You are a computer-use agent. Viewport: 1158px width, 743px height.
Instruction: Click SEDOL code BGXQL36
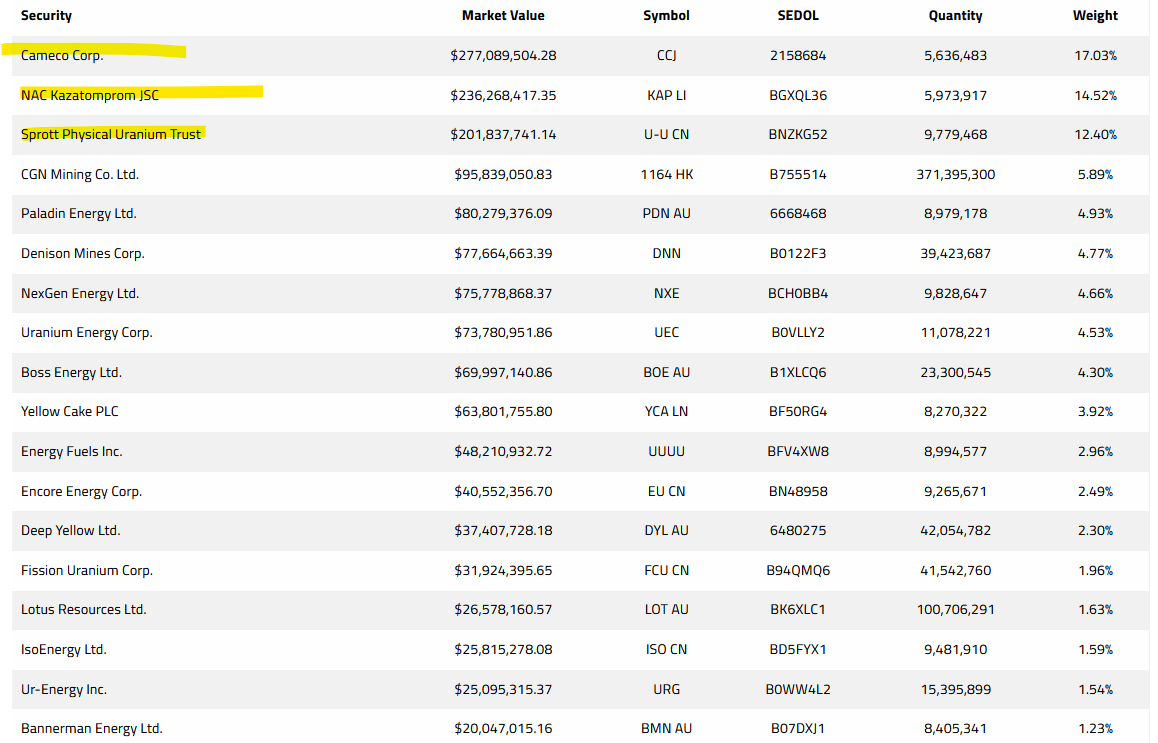point(798,95)
